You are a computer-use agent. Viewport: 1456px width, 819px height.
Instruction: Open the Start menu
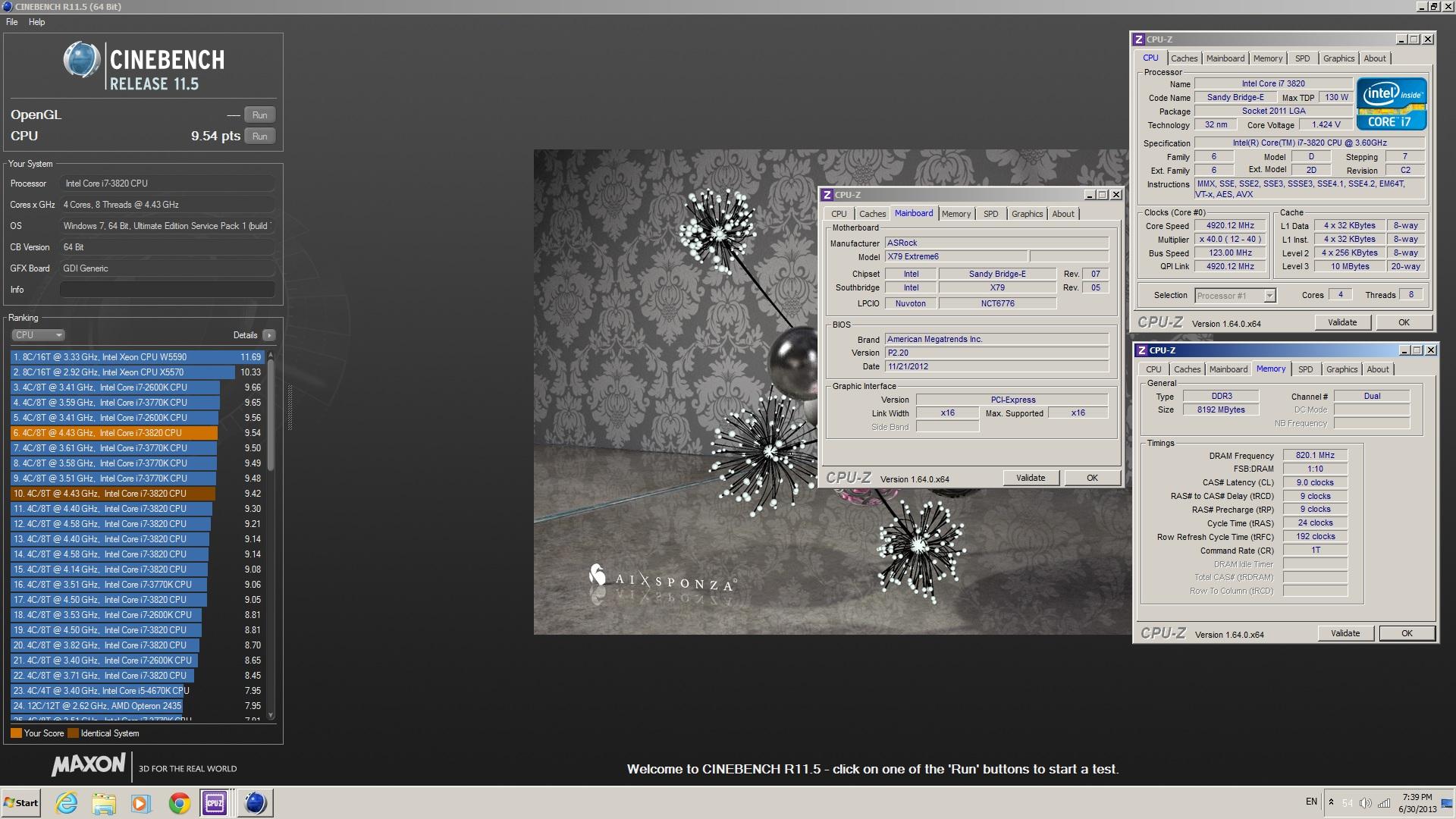[21, 803]
